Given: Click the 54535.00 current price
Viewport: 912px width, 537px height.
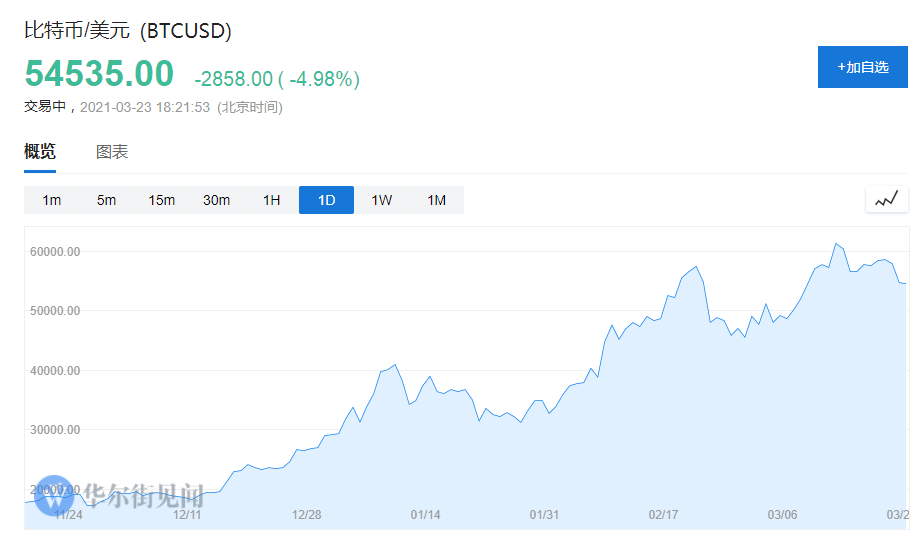Looking at the screenshot, I should pyautogui.click(x=99, y=75).
